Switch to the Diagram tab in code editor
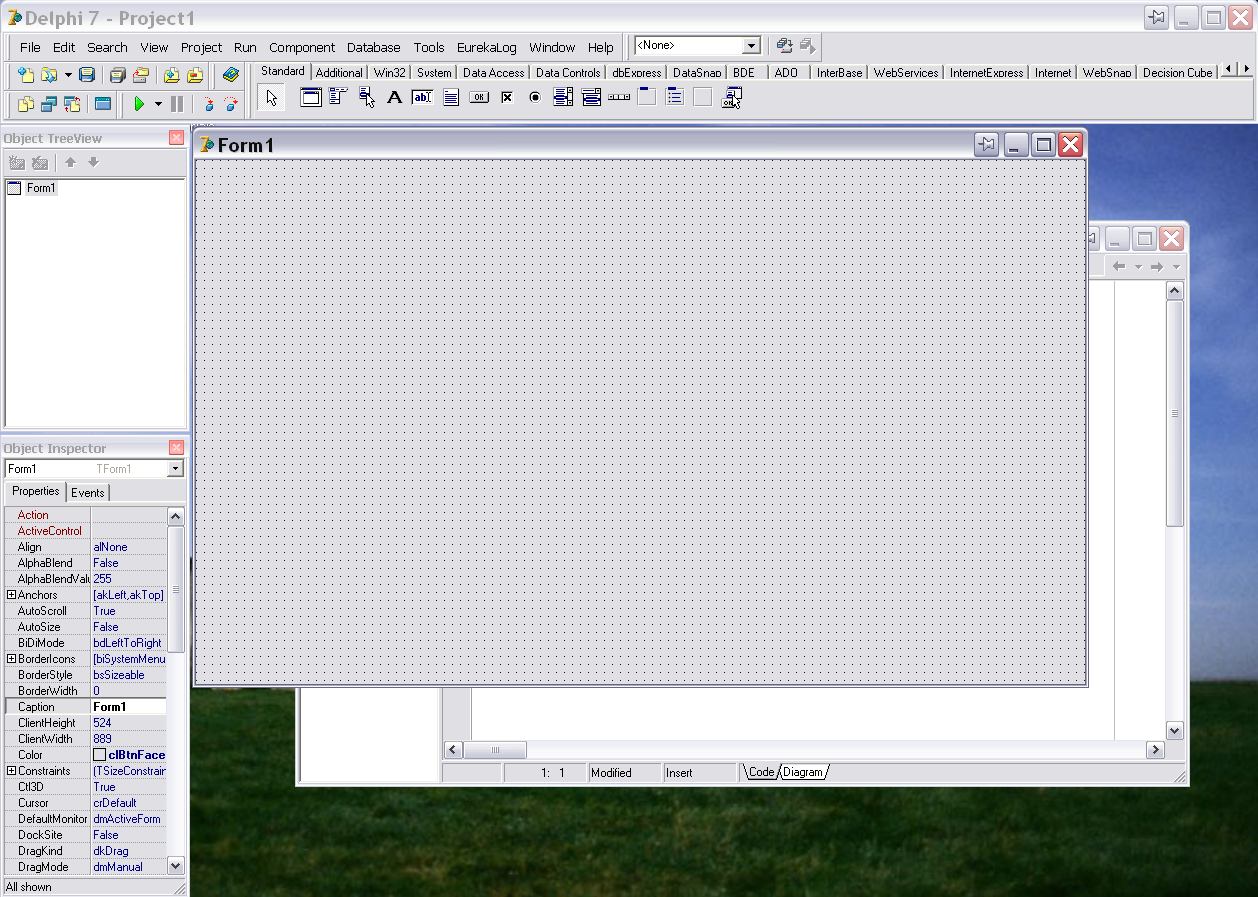 click(803, 772)
